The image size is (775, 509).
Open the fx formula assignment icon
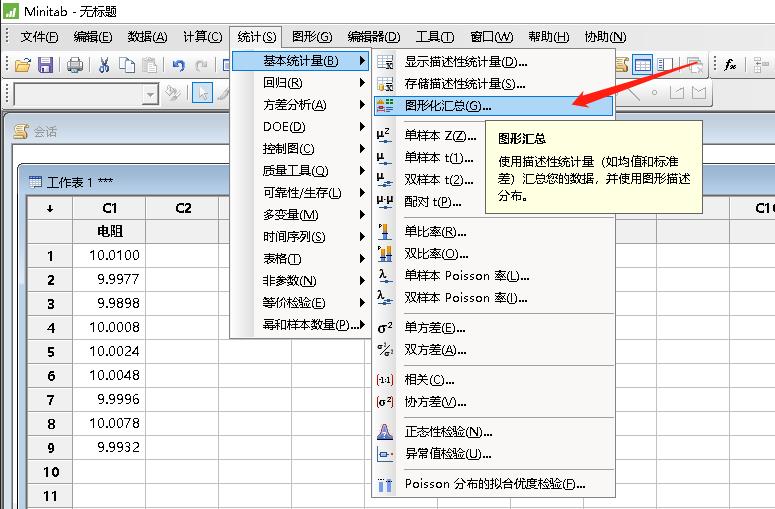coord(730,65)
